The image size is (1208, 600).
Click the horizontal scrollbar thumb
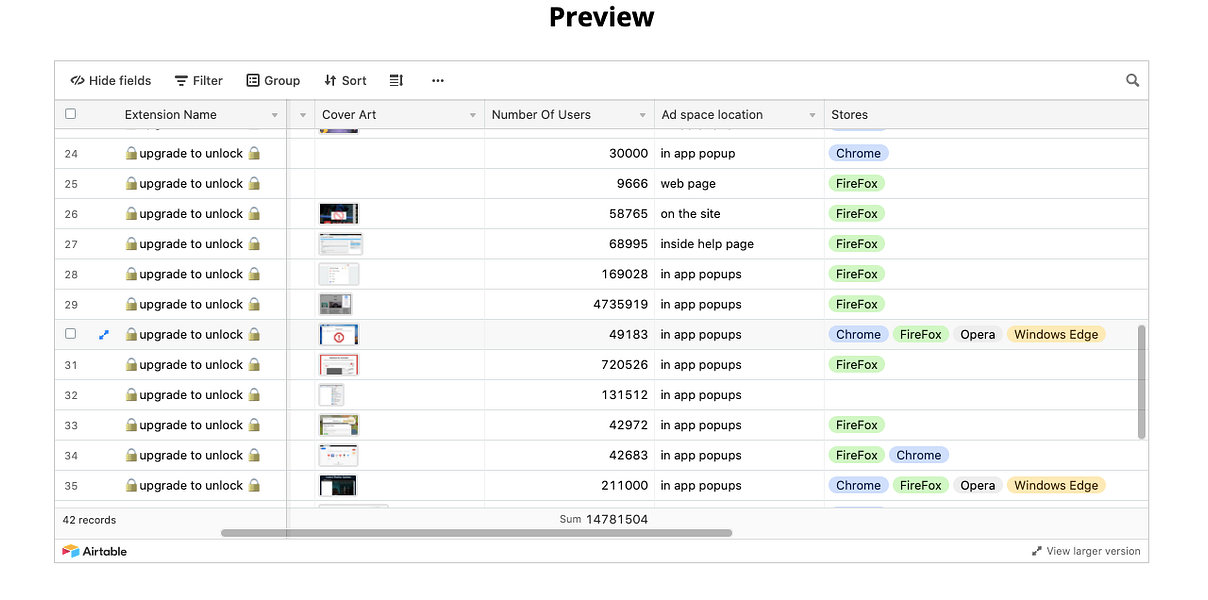[476, 533]
